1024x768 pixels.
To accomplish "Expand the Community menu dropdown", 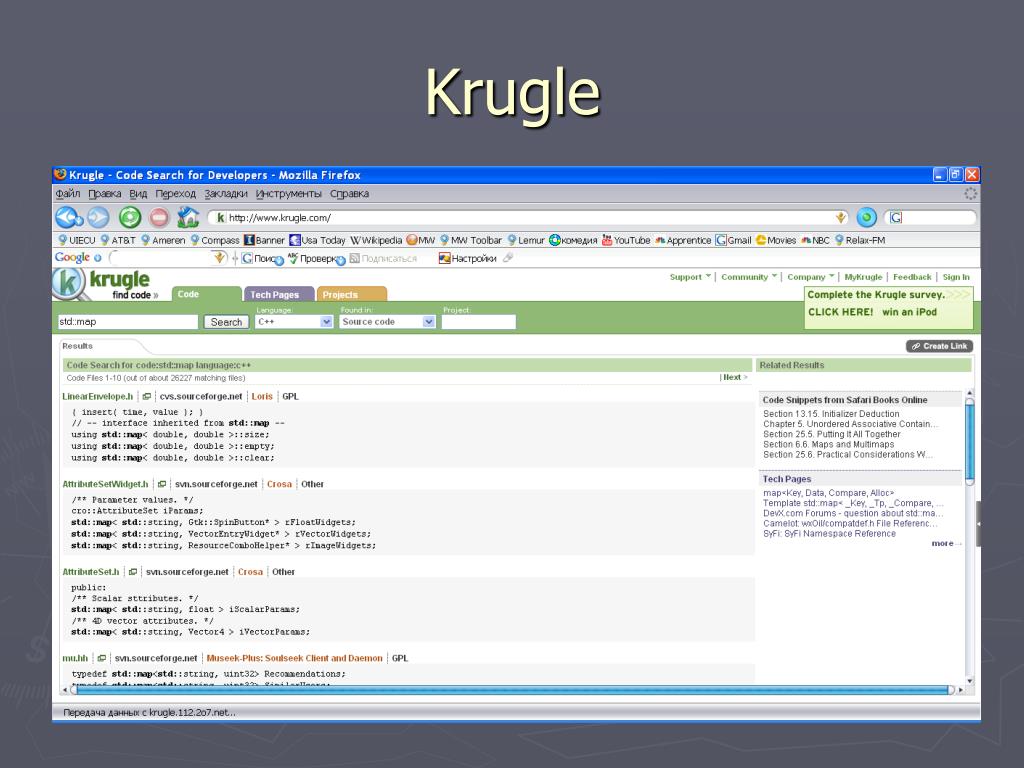I will [x=749, y=277].
